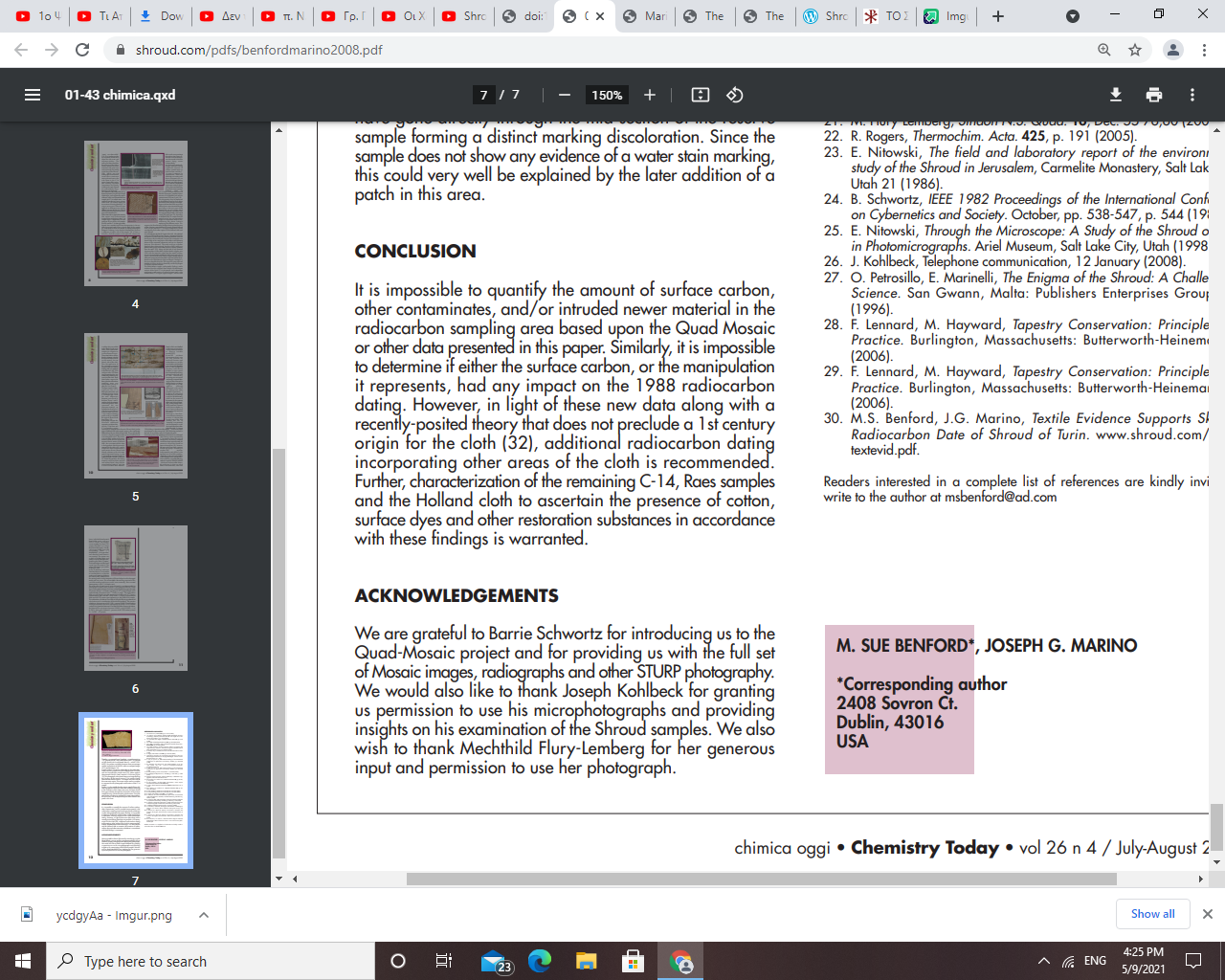This screenshot has height=980, width=1225.
Task: Click the zoom out minus button
Action: tap(565, 95)
